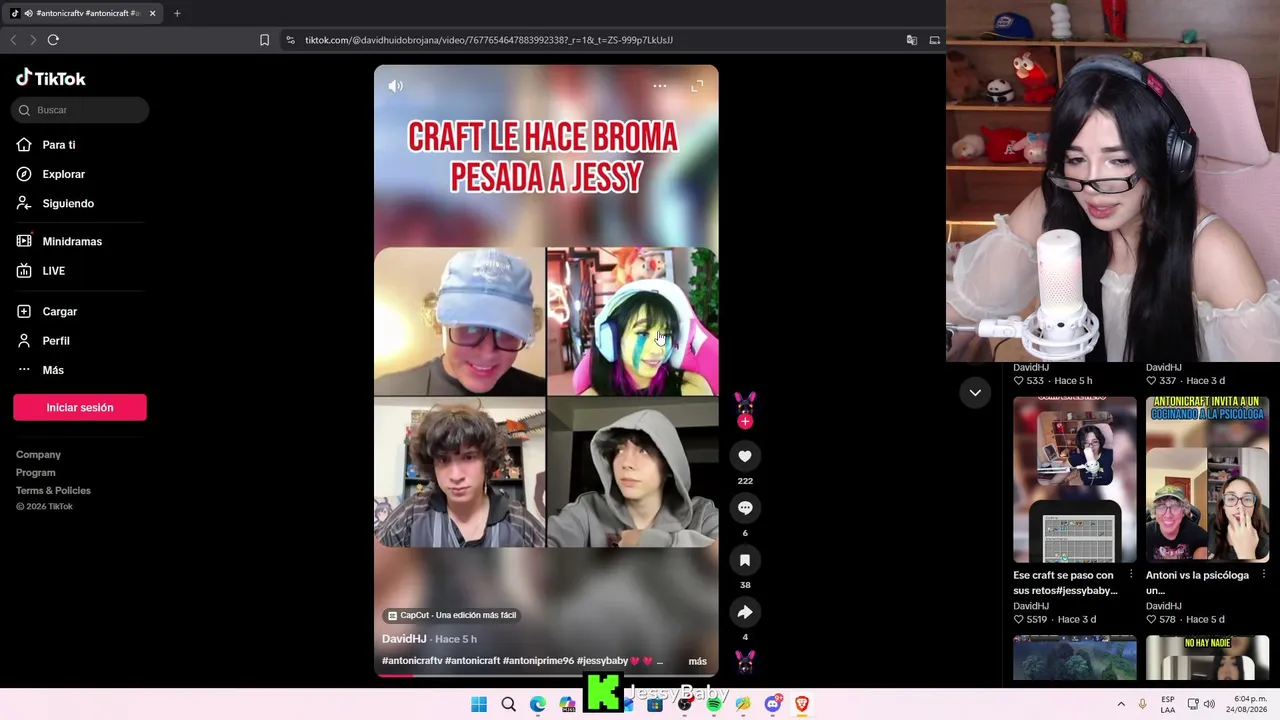Open Brave browser from the taskbar
The height and width of the screenshot is (720, 1280).
click(x=801, y=704)
